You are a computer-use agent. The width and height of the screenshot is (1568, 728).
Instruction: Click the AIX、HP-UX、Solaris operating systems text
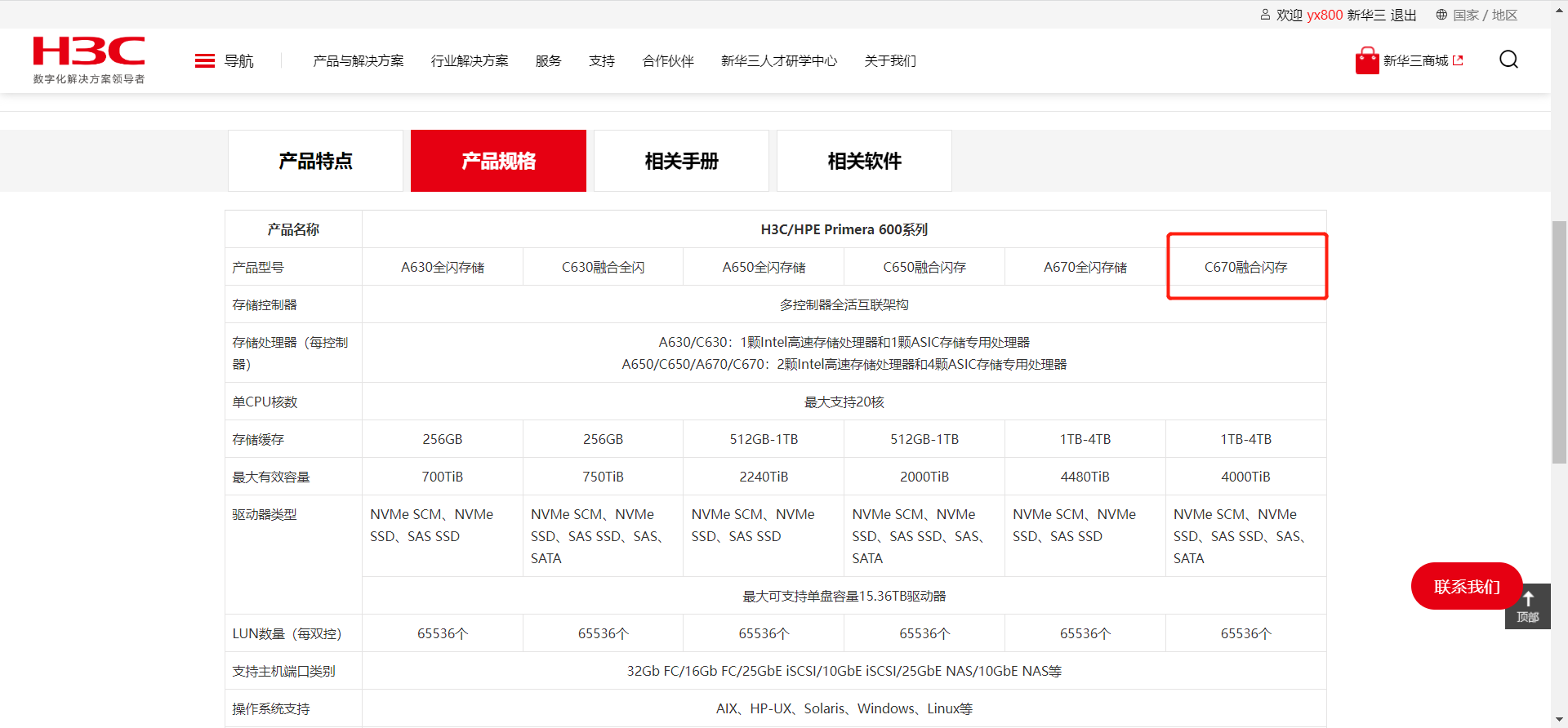[844, 708]
